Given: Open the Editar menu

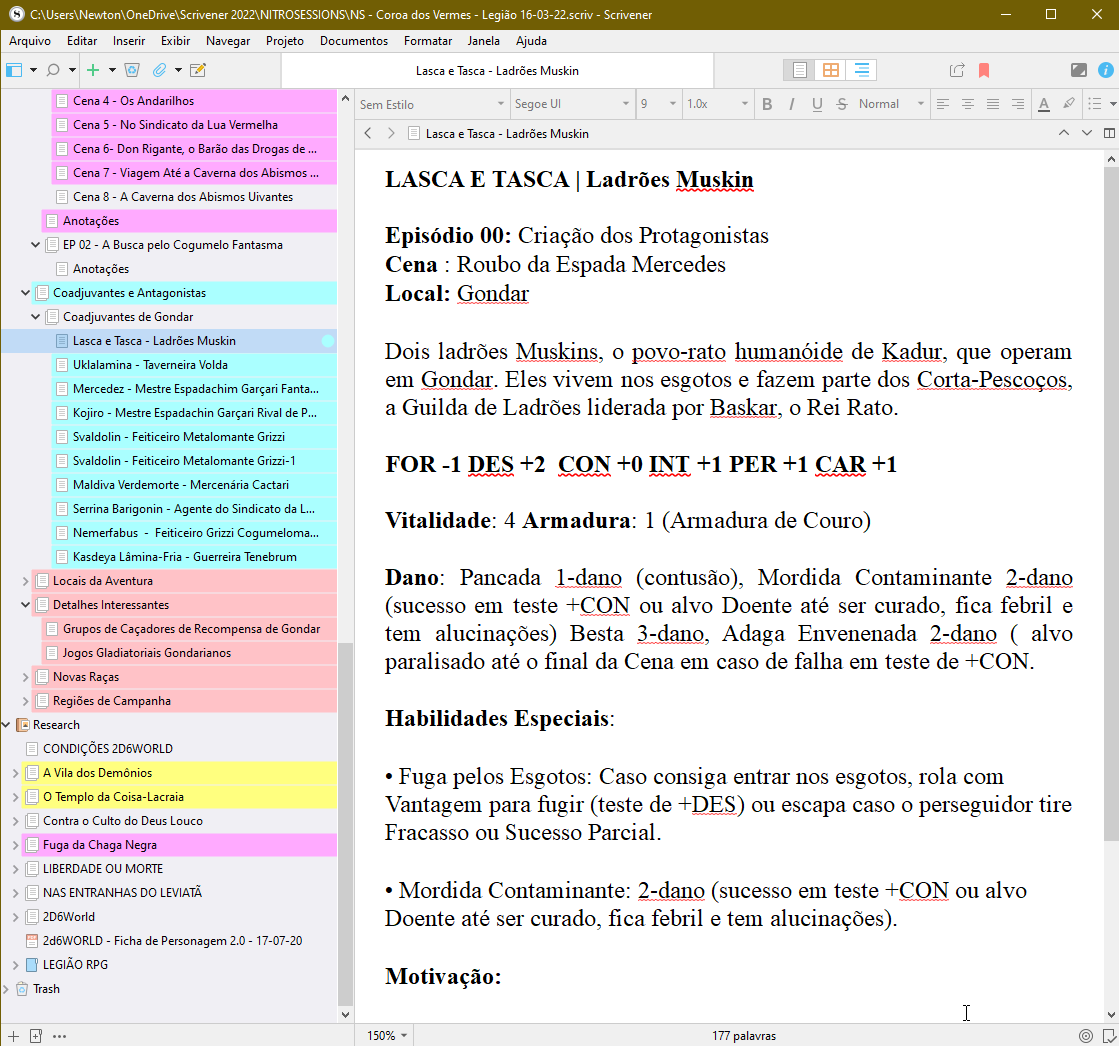Looking at the screenshot, I should click(x=82, y=41).
